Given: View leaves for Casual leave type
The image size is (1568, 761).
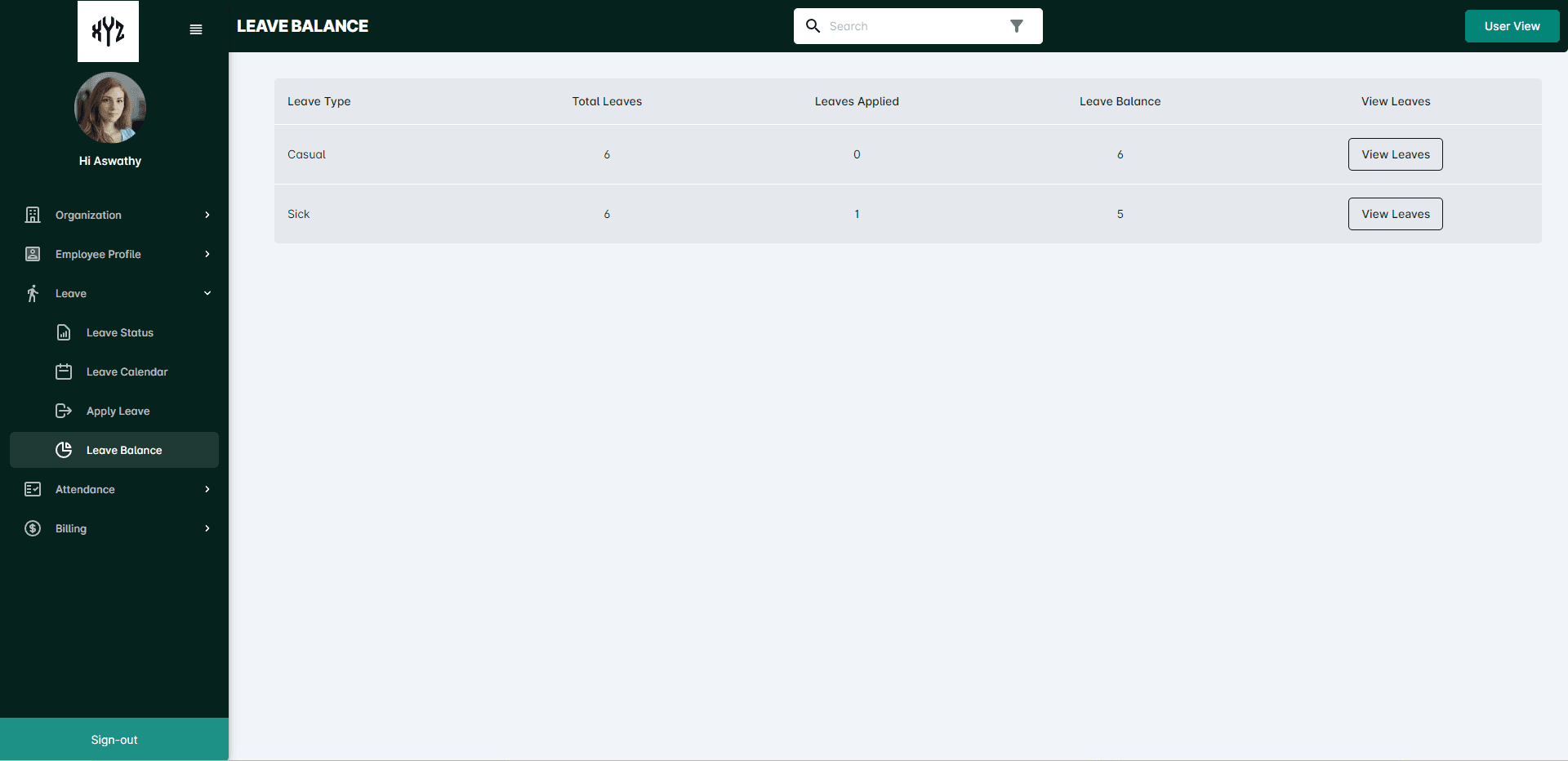Looking at the screenshot, I should point(1395,154).
